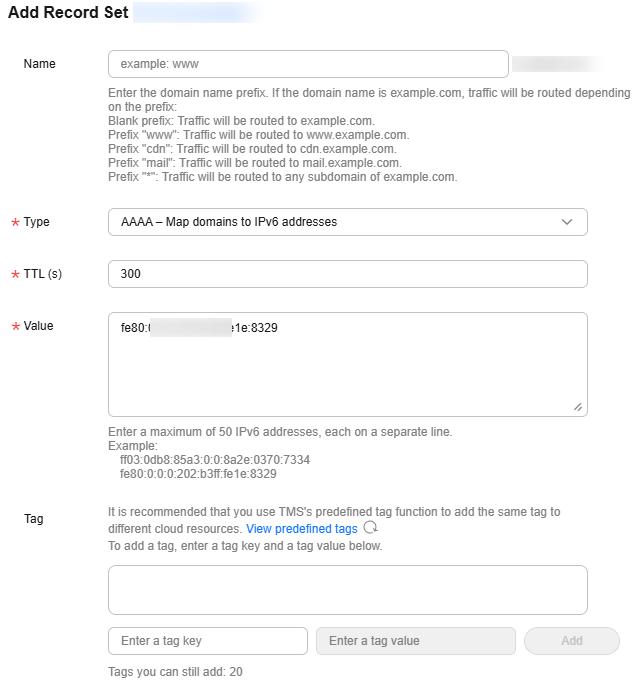Click the Prefix "www" routing hint line
This screenshot has width=642, height=689.
258,135
